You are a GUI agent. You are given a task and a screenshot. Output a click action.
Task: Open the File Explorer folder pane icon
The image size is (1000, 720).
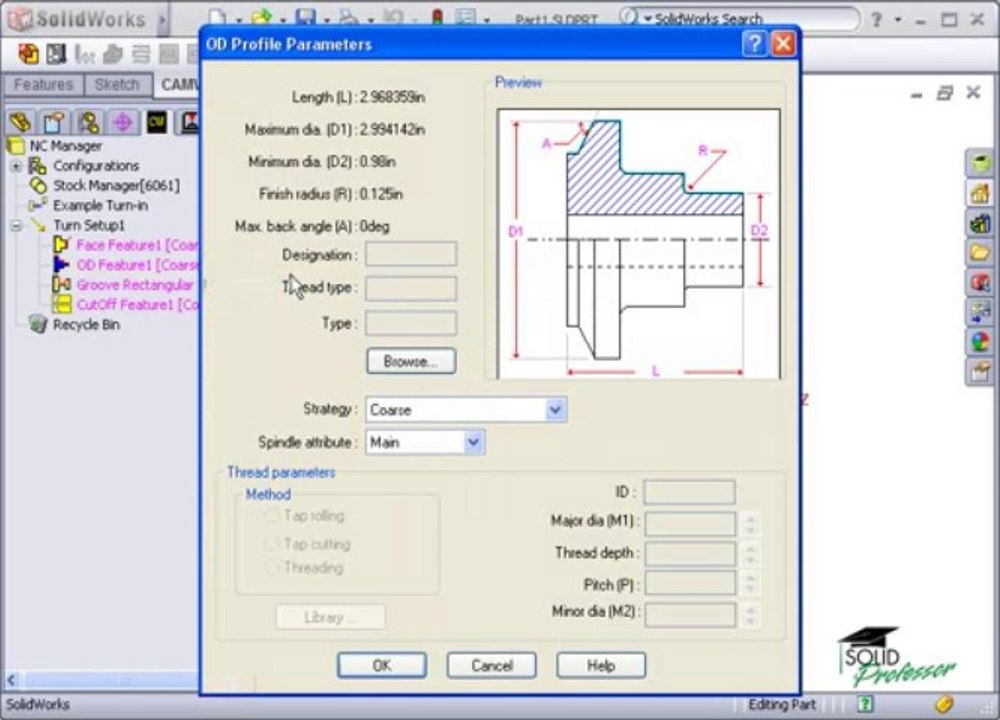coord(980,253)
